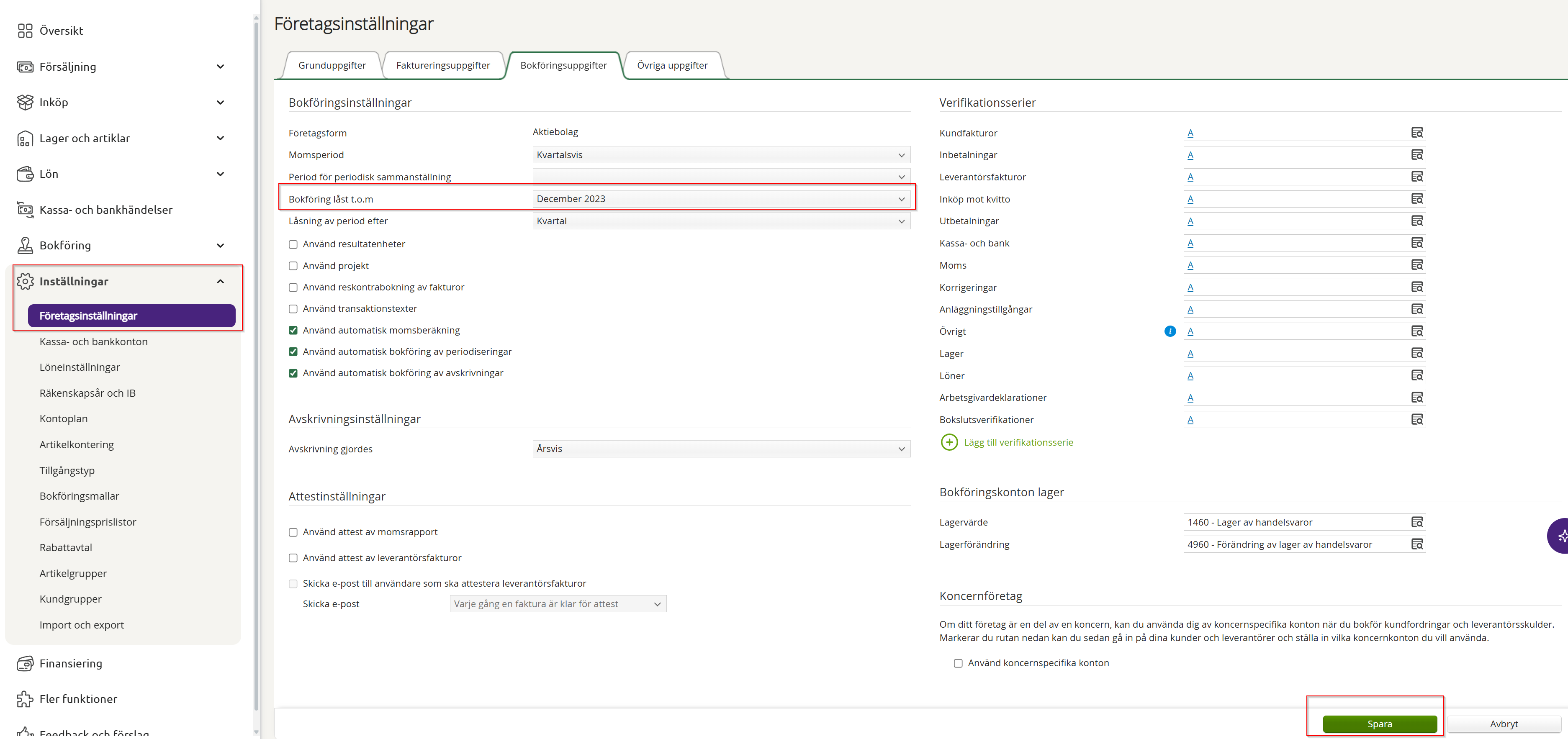Open series lookup for Inbetalningar
The image size is (1568, 739).
point(1417,154)
